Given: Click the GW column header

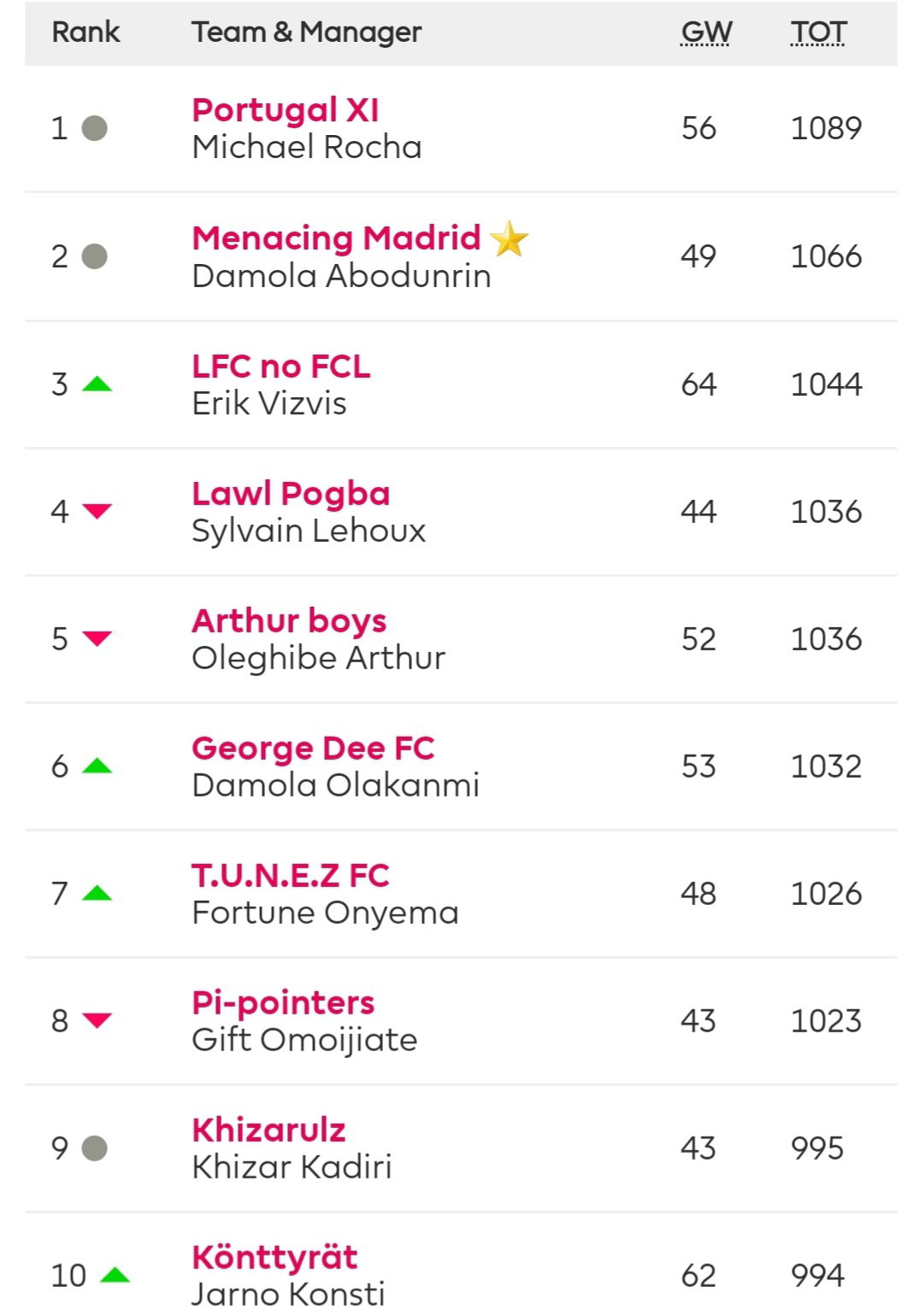Looking at the screenshot, I should (706, 32).
